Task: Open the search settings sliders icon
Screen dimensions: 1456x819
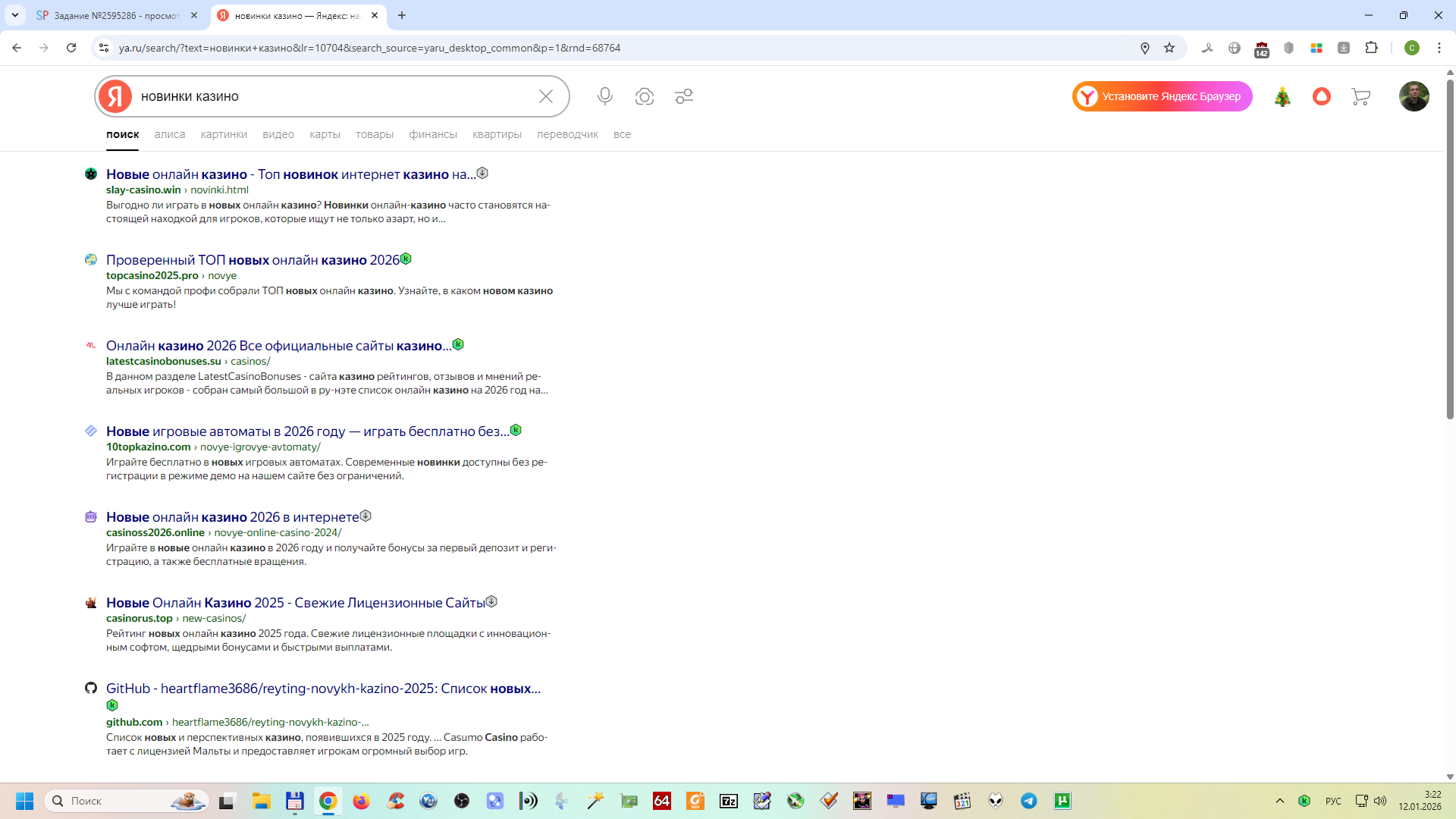Action: [x=684, y=96]
